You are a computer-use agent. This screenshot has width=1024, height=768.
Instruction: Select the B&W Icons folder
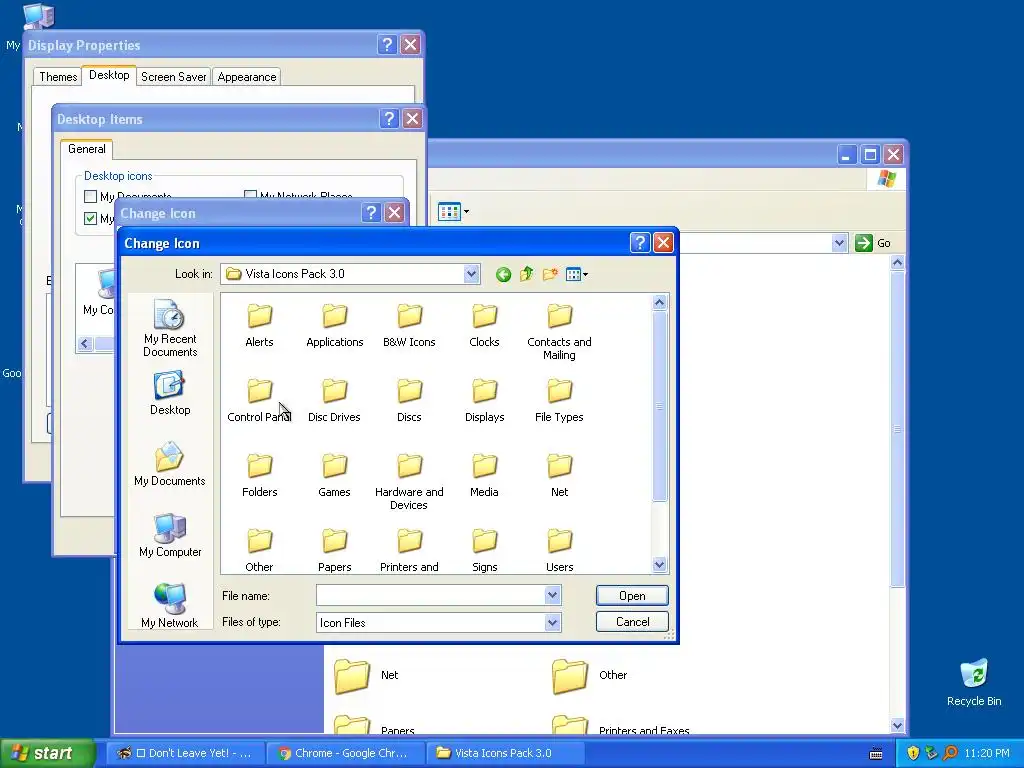pos(409,326)
